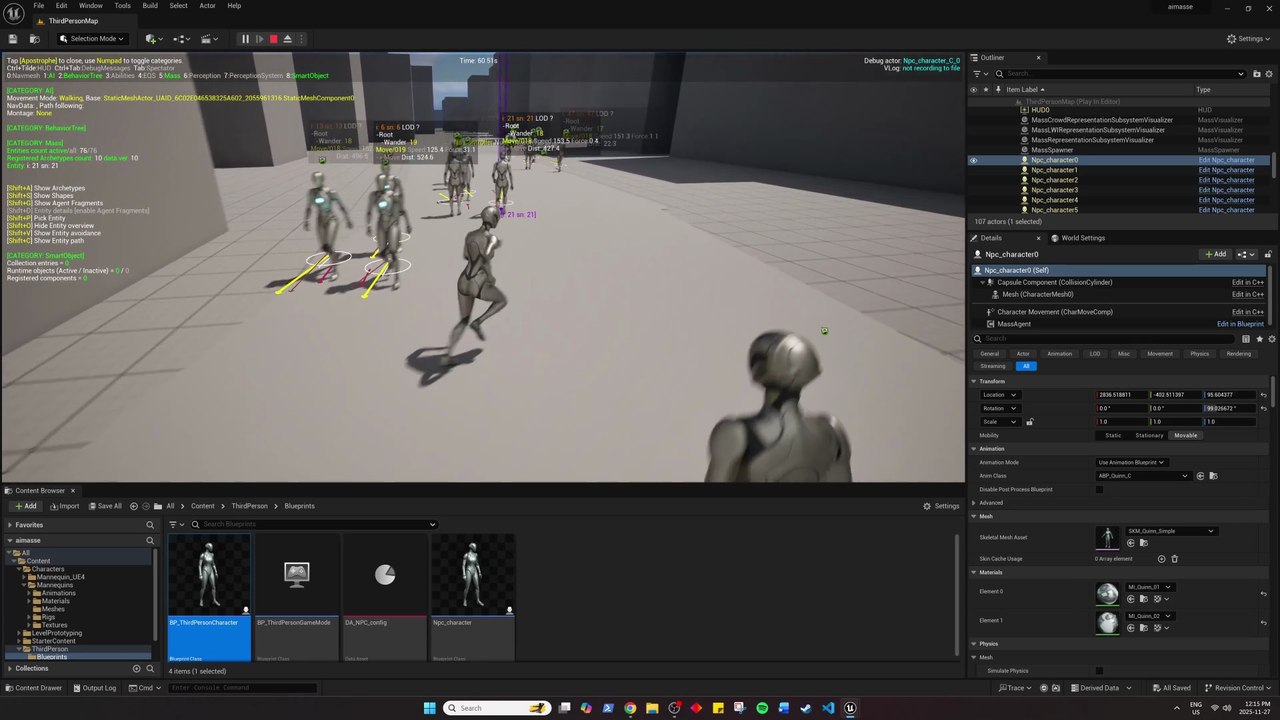Open the Tools menu
The image size is (1280, 720).
click(x=122, y=6)
